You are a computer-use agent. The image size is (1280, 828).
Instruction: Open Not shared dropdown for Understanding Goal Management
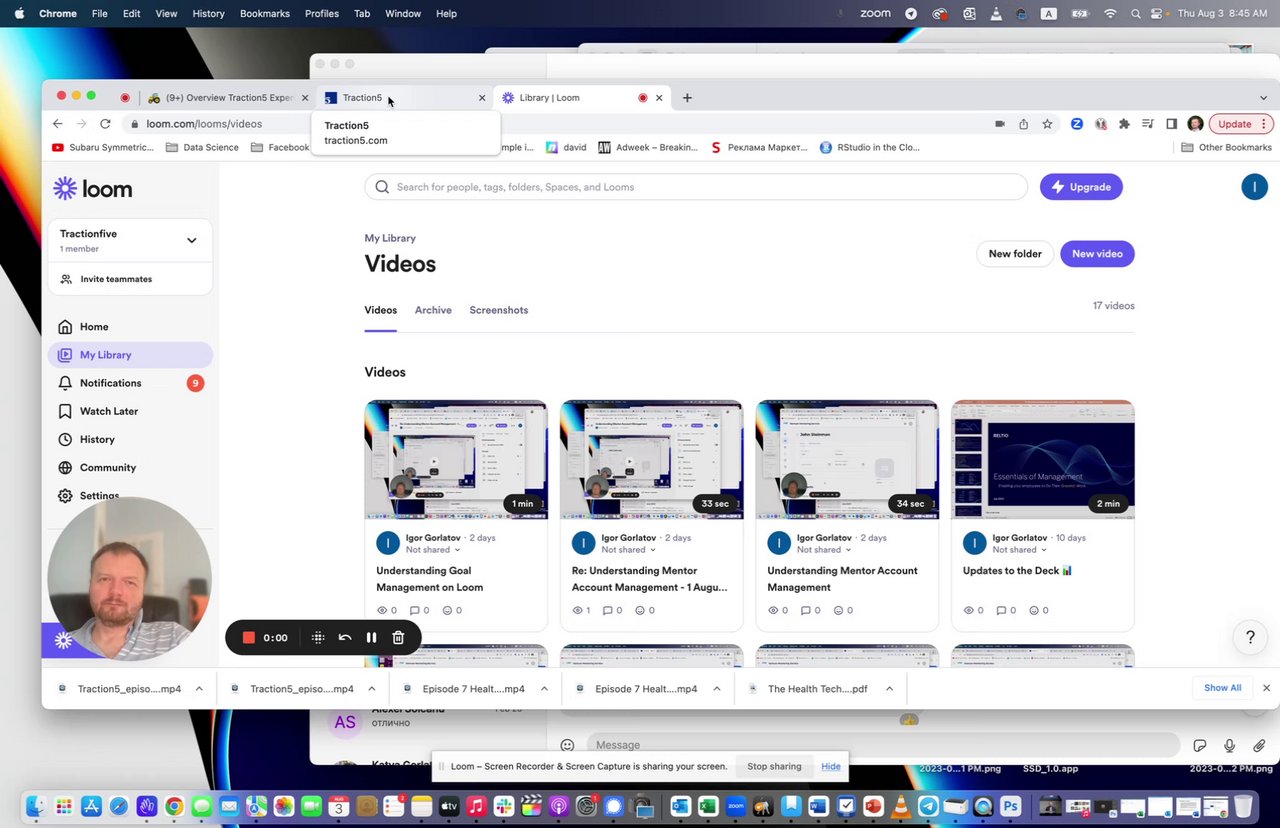point(433,550)
